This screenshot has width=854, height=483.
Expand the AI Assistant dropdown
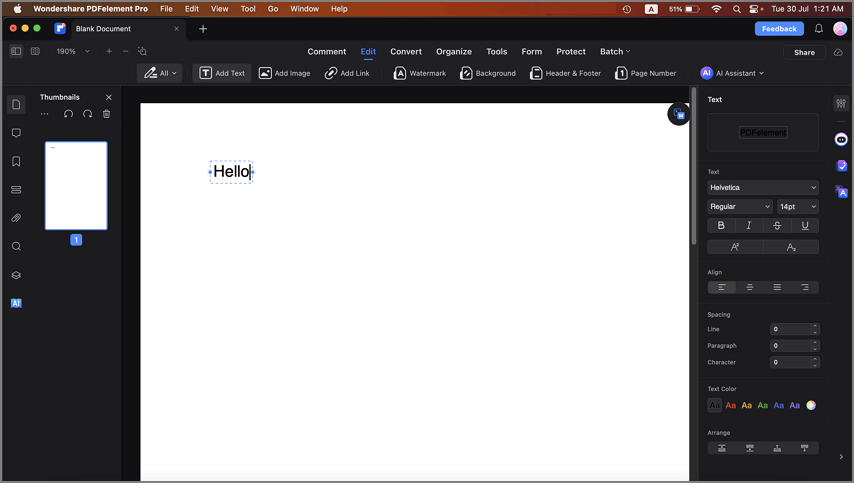733,73
